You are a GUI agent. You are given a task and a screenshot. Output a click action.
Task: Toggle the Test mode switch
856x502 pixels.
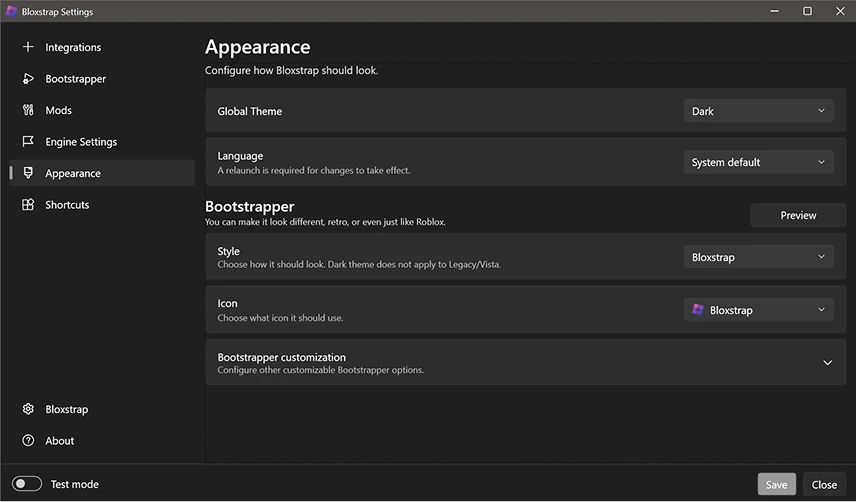point(27,483)
